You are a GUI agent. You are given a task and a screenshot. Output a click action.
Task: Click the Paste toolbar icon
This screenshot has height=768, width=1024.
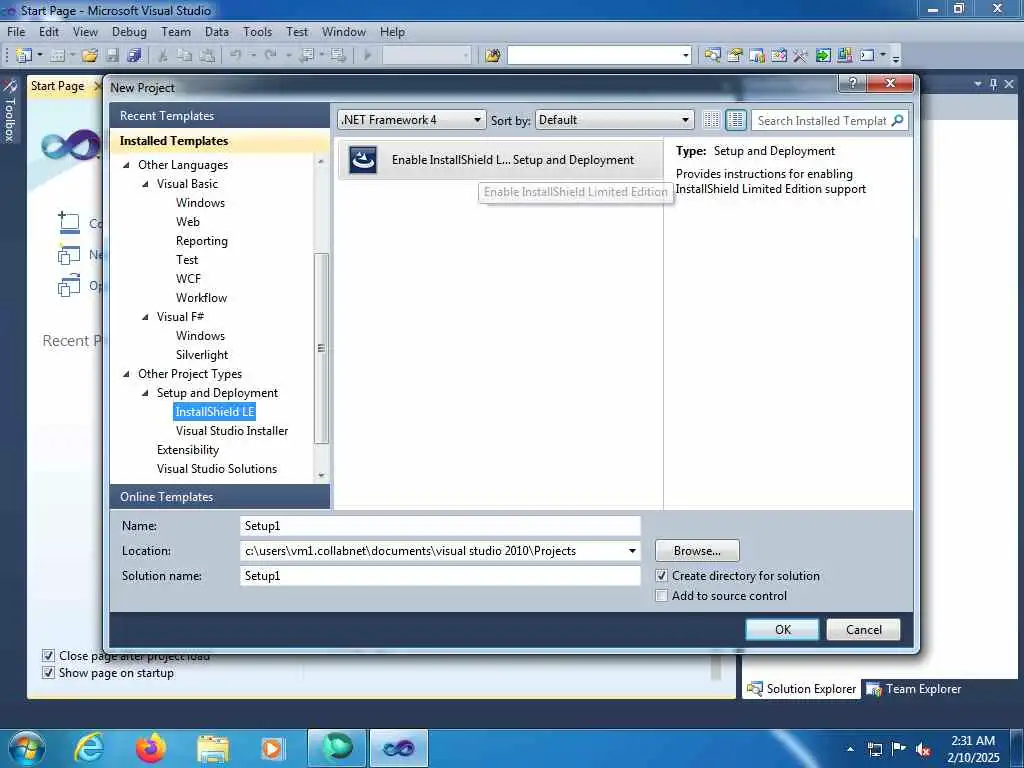(207, 56)
